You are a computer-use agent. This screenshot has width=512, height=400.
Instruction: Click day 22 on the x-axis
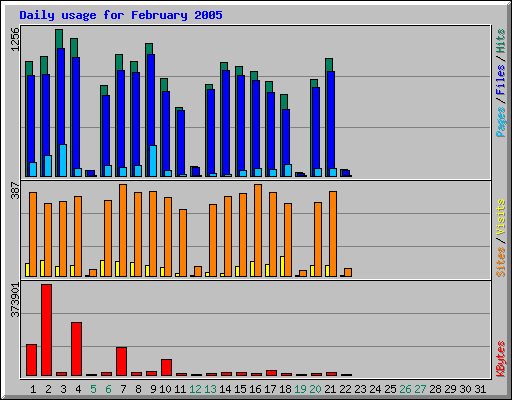pos(345,389)
